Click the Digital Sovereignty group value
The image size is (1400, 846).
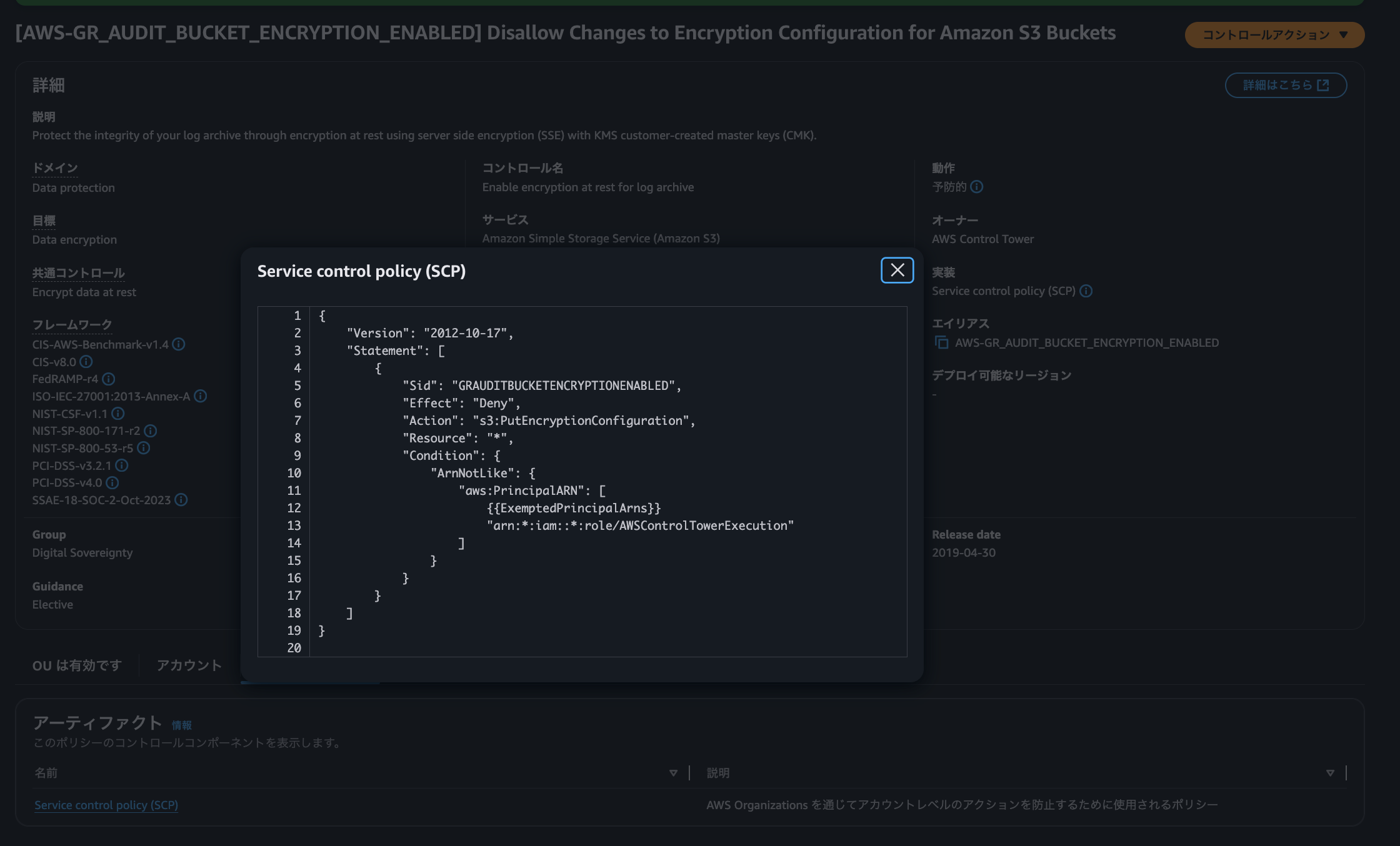pyautogui.click(x=82, y=553)
